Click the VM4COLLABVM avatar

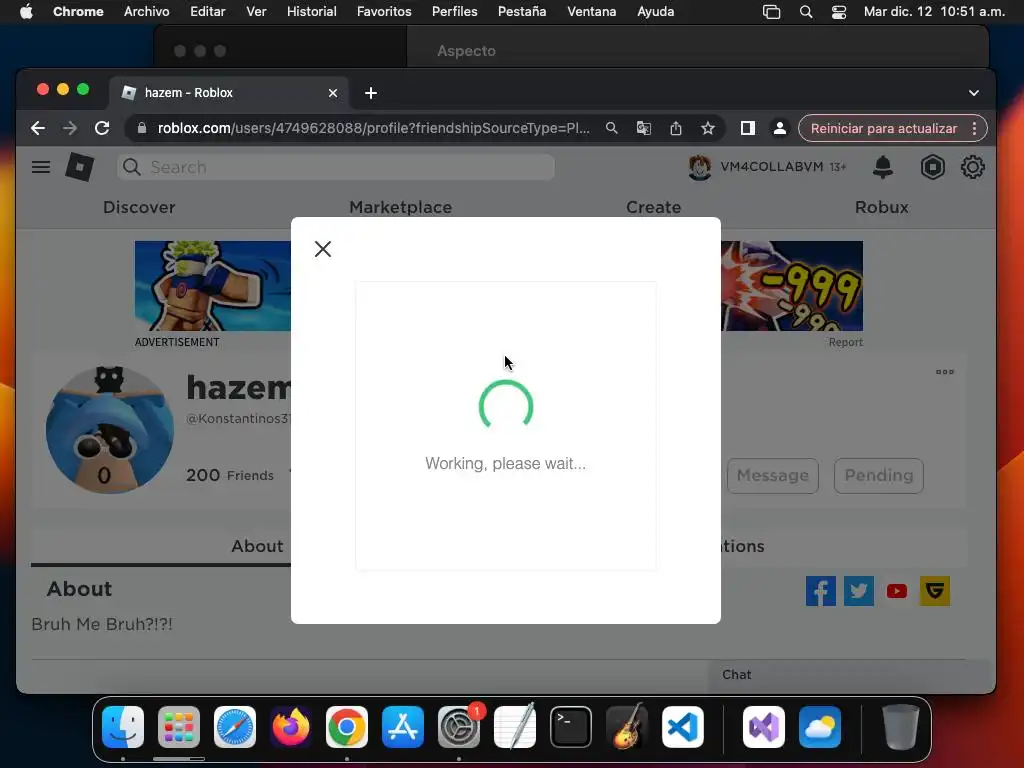point(699,167)
